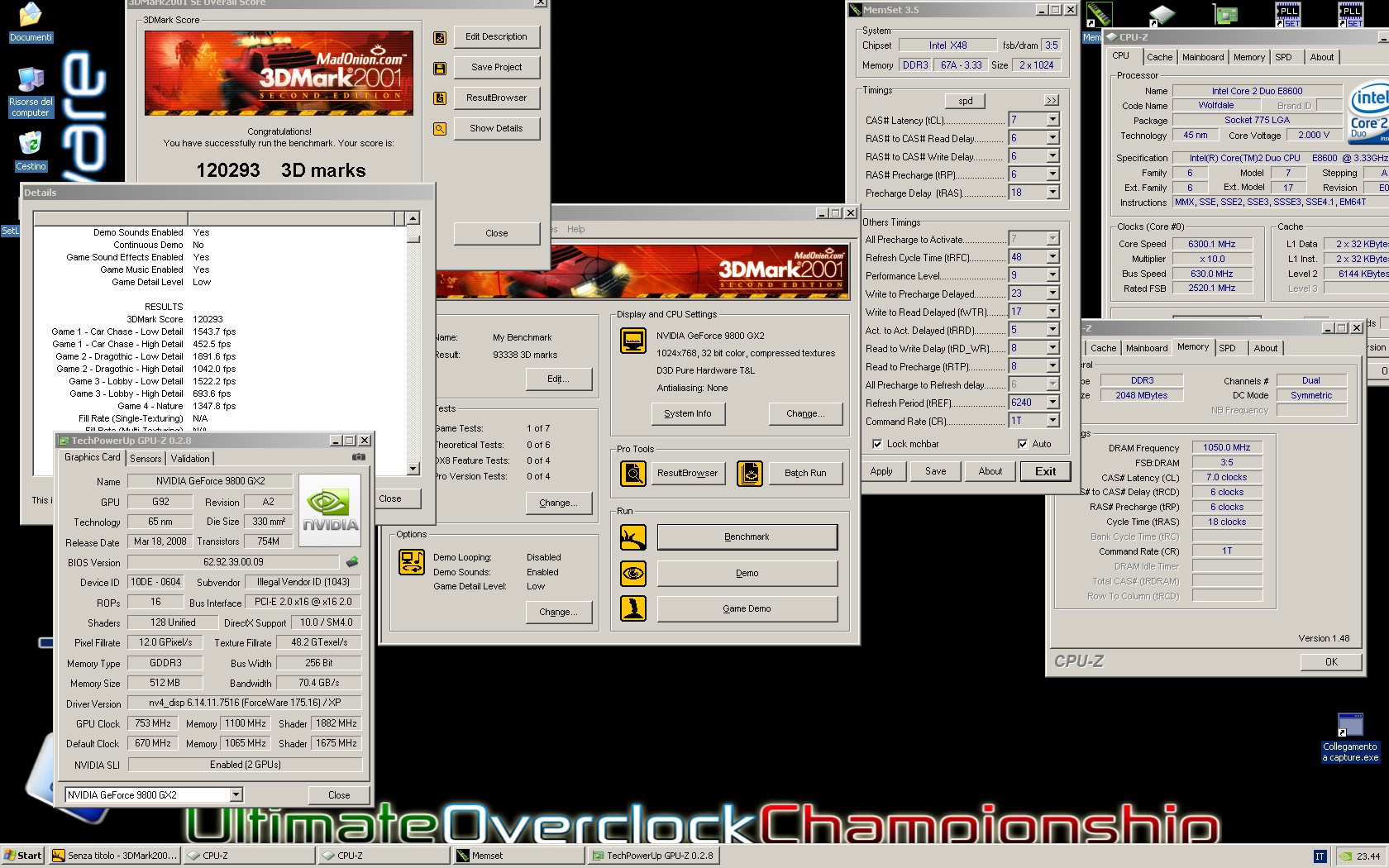The image size is (1389, 868).
Task: Click the monitor icon in Display and CPU Settings
Action: [633, 341]
